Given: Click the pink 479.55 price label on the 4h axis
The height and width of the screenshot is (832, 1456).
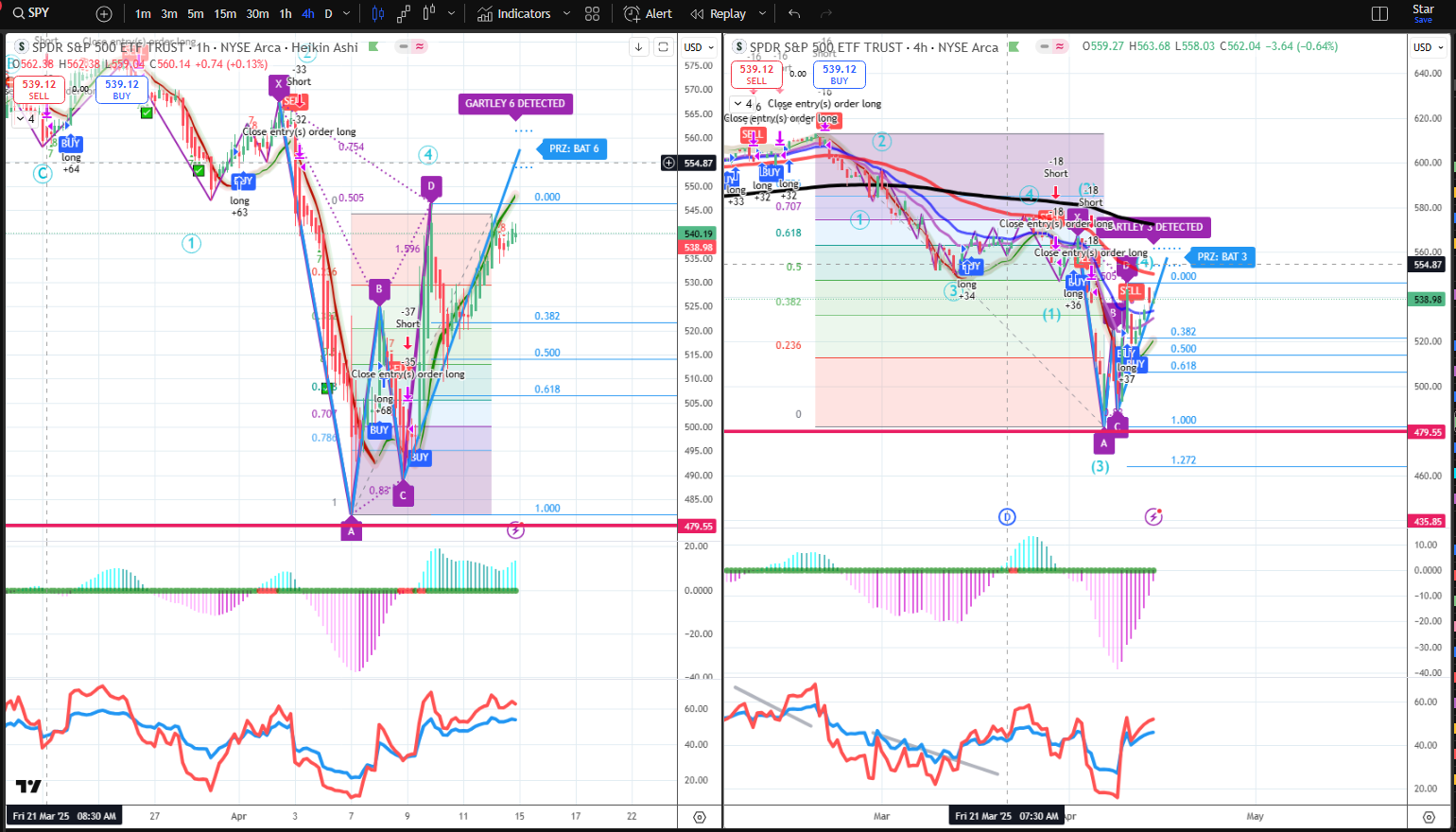Looking at the screenshot, I should (1427, 432).
